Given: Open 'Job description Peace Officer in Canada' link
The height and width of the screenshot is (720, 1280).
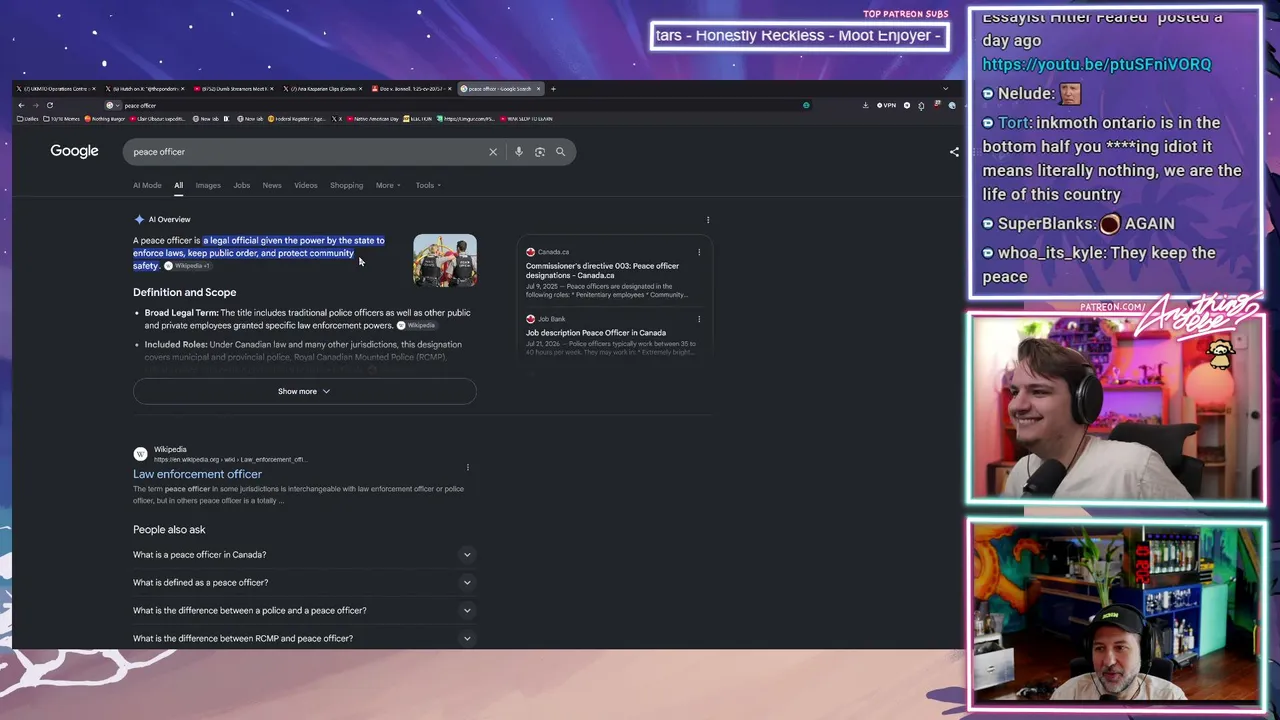Looking at the screenshot, I should pyautogui.click(x=596, y=333).
